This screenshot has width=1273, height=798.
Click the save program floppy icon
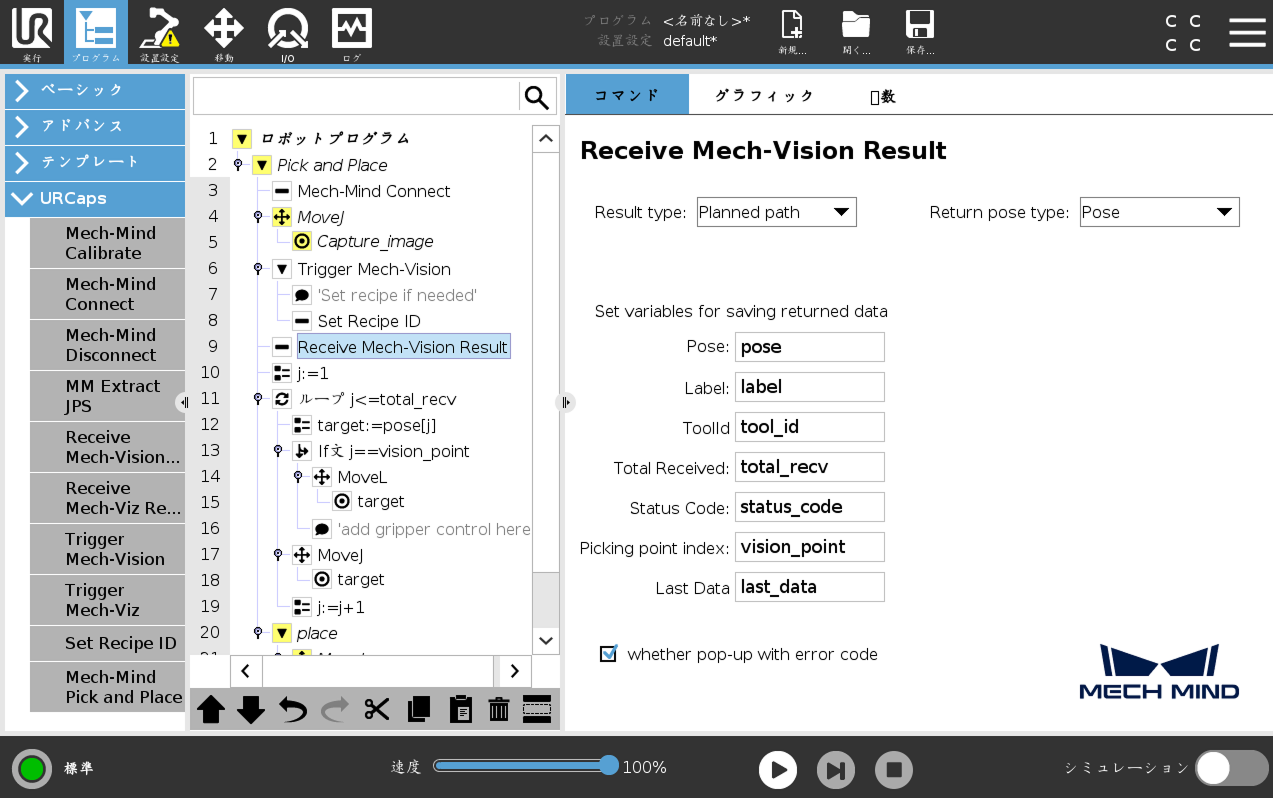click(919, 32)
